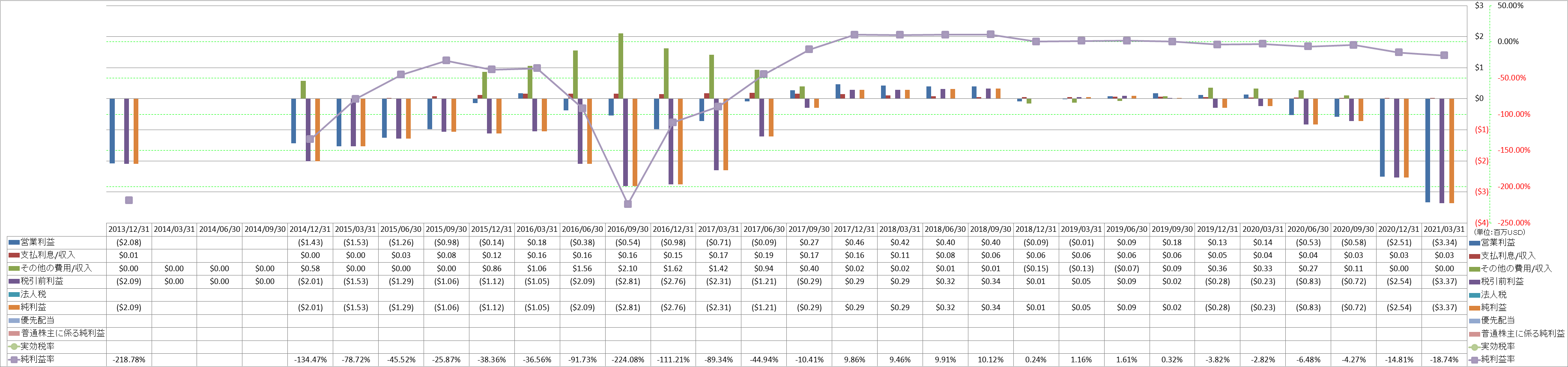The image size is (1568, 367).
Task: Select the 法人税 row header in the data table
Action: click(x=57, y=294)
